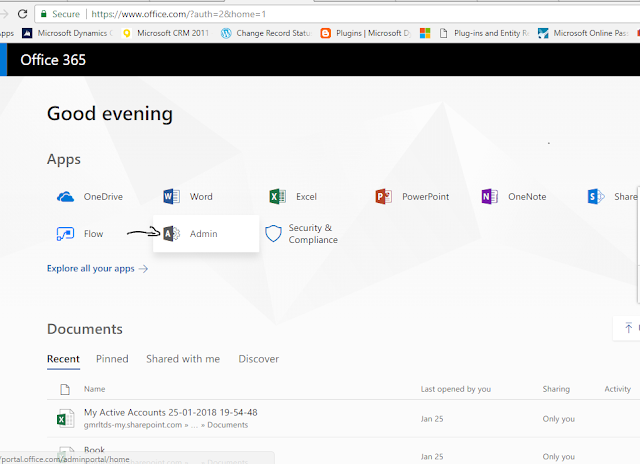Open the Shared with me tab
Screen dimensions: 640x464
(183, 359)
